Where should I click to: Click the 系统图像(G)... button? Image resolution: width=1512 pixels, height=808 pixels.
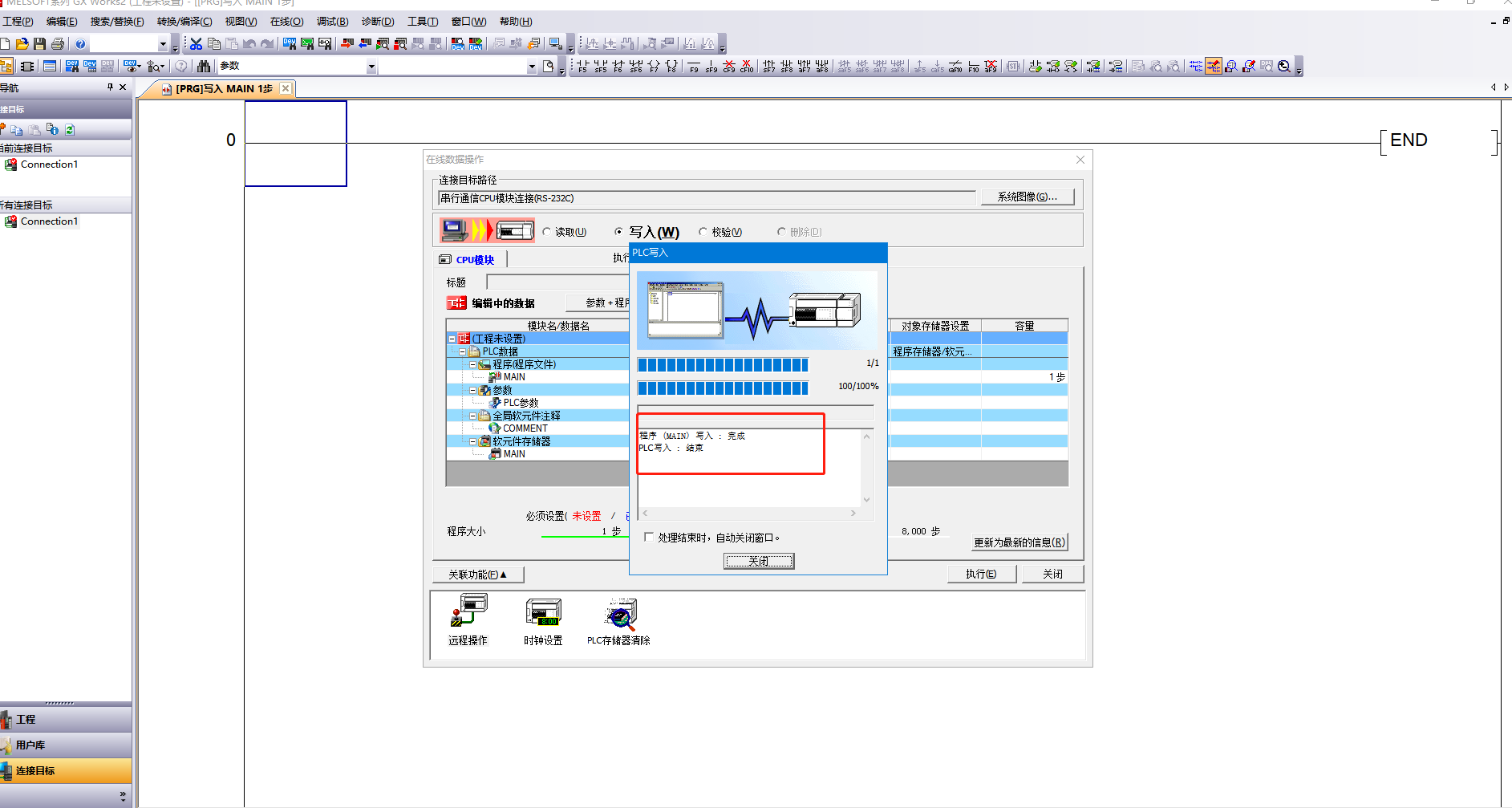[x=1027, y=197]
